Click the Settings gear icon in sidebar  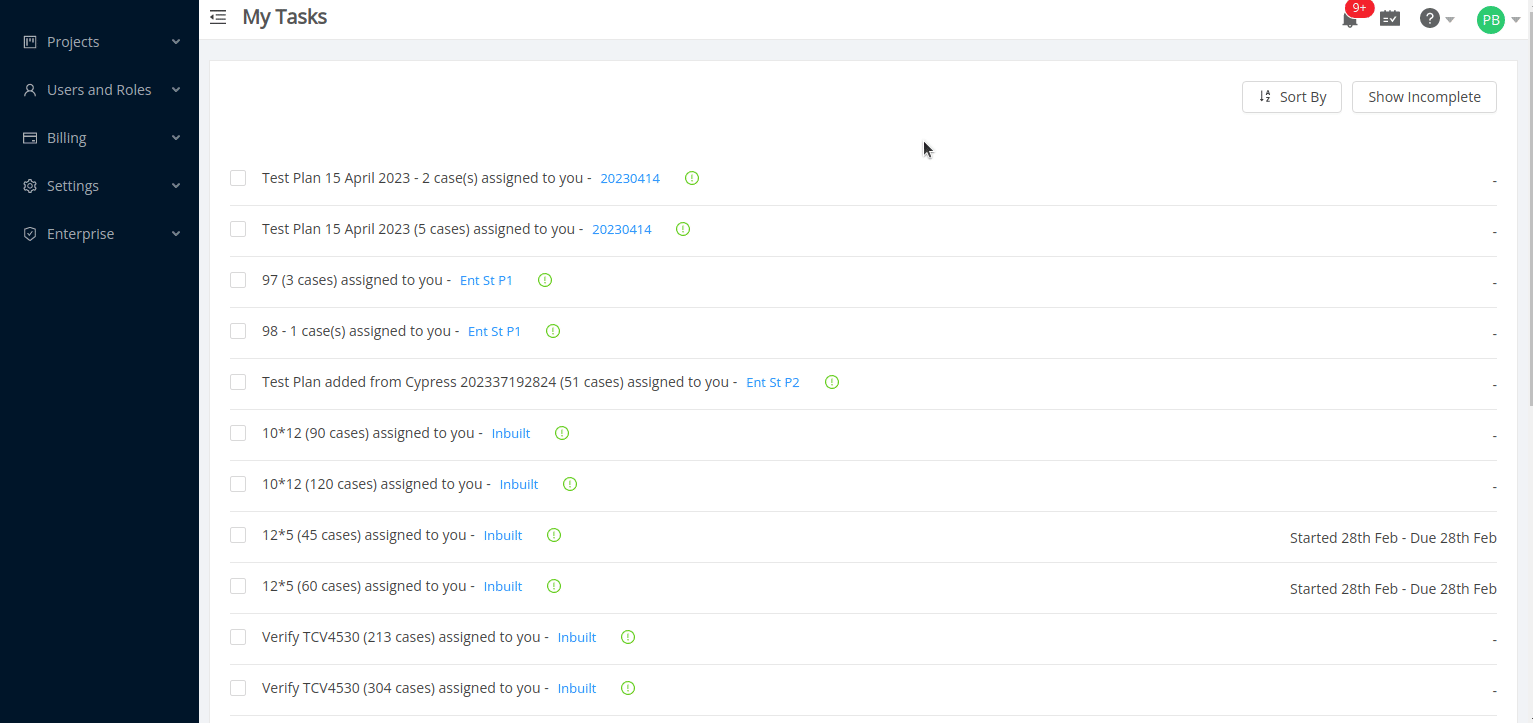pyautogui.click(x=30, y=186)
